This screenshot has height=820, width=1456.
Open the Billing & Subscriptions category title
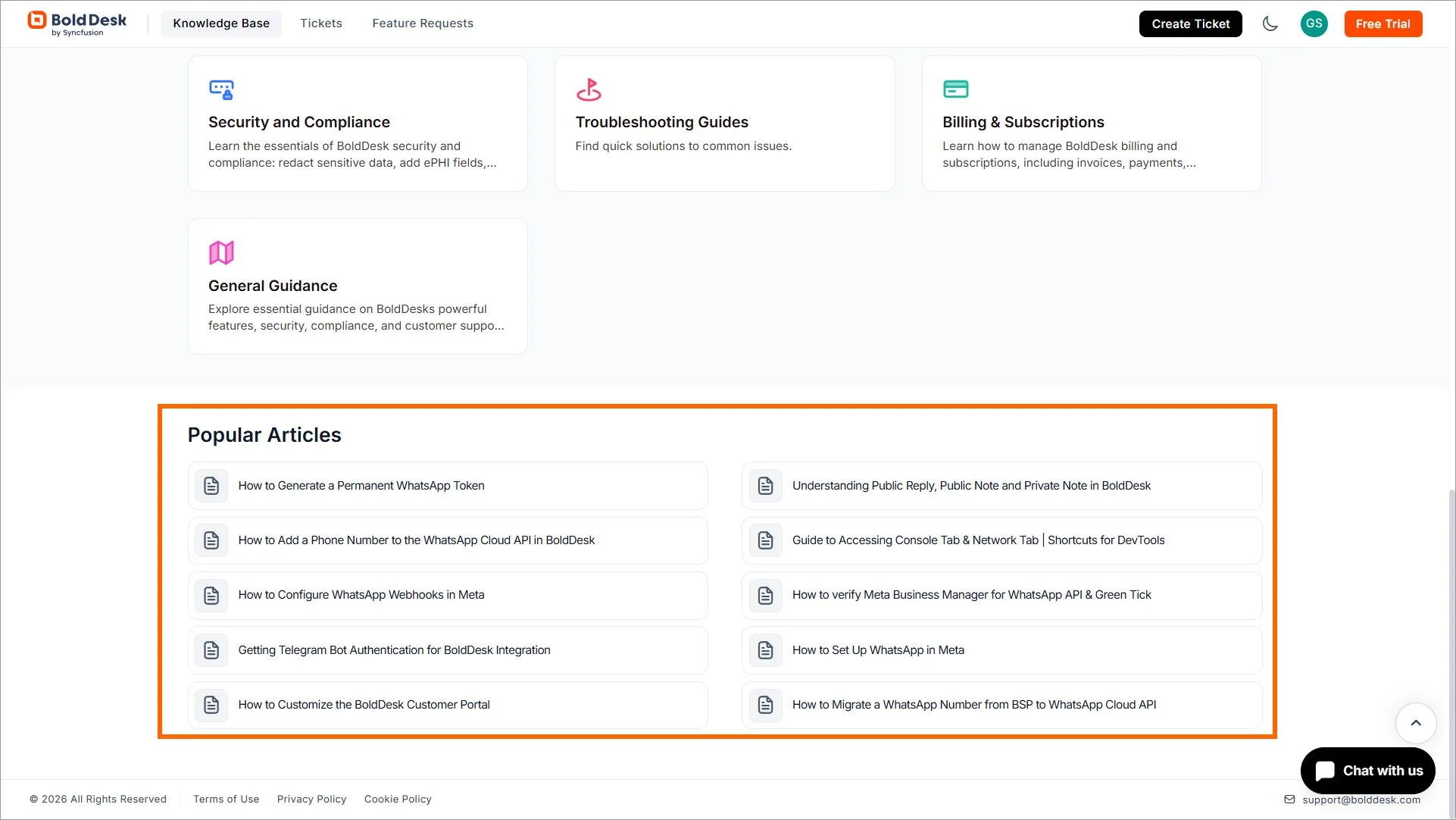coord(1023,122)
